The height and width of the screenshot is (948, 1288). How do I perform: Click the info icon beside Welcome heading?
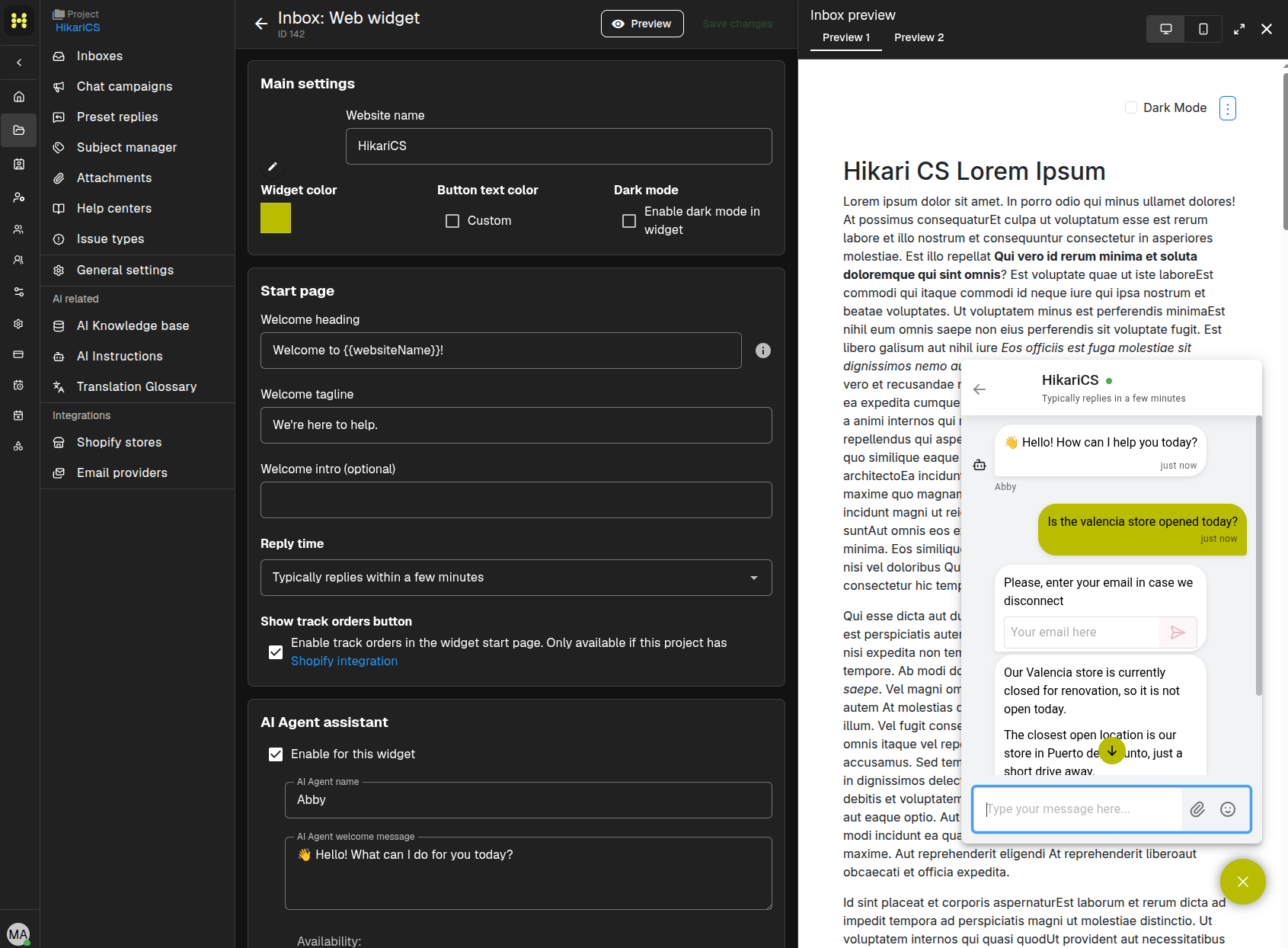point(762,351)
